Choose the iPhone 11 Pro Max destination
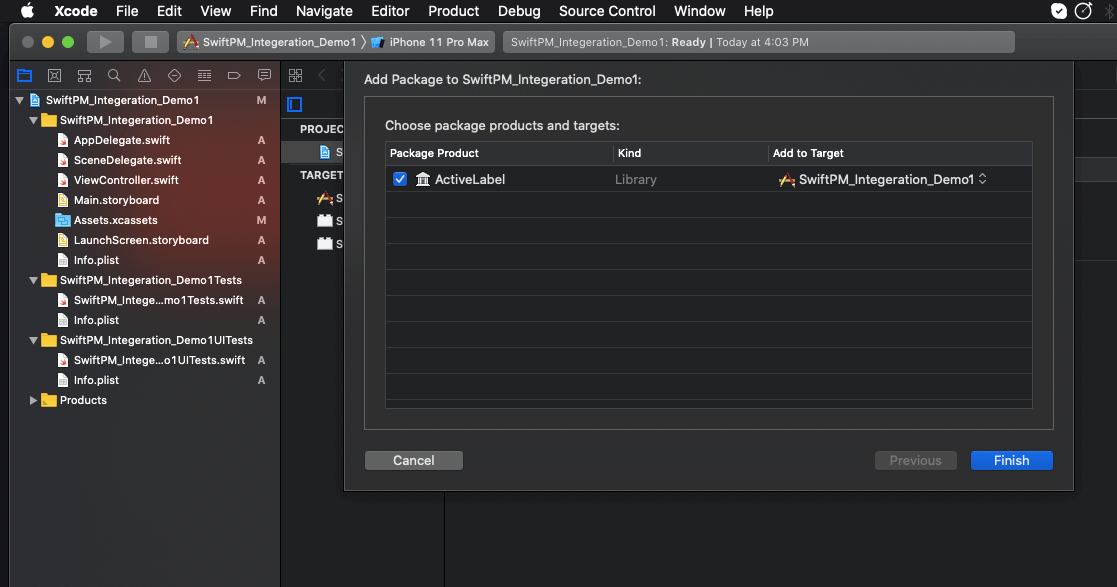Screen dimensions: 1117x587 tap(430, 42)
